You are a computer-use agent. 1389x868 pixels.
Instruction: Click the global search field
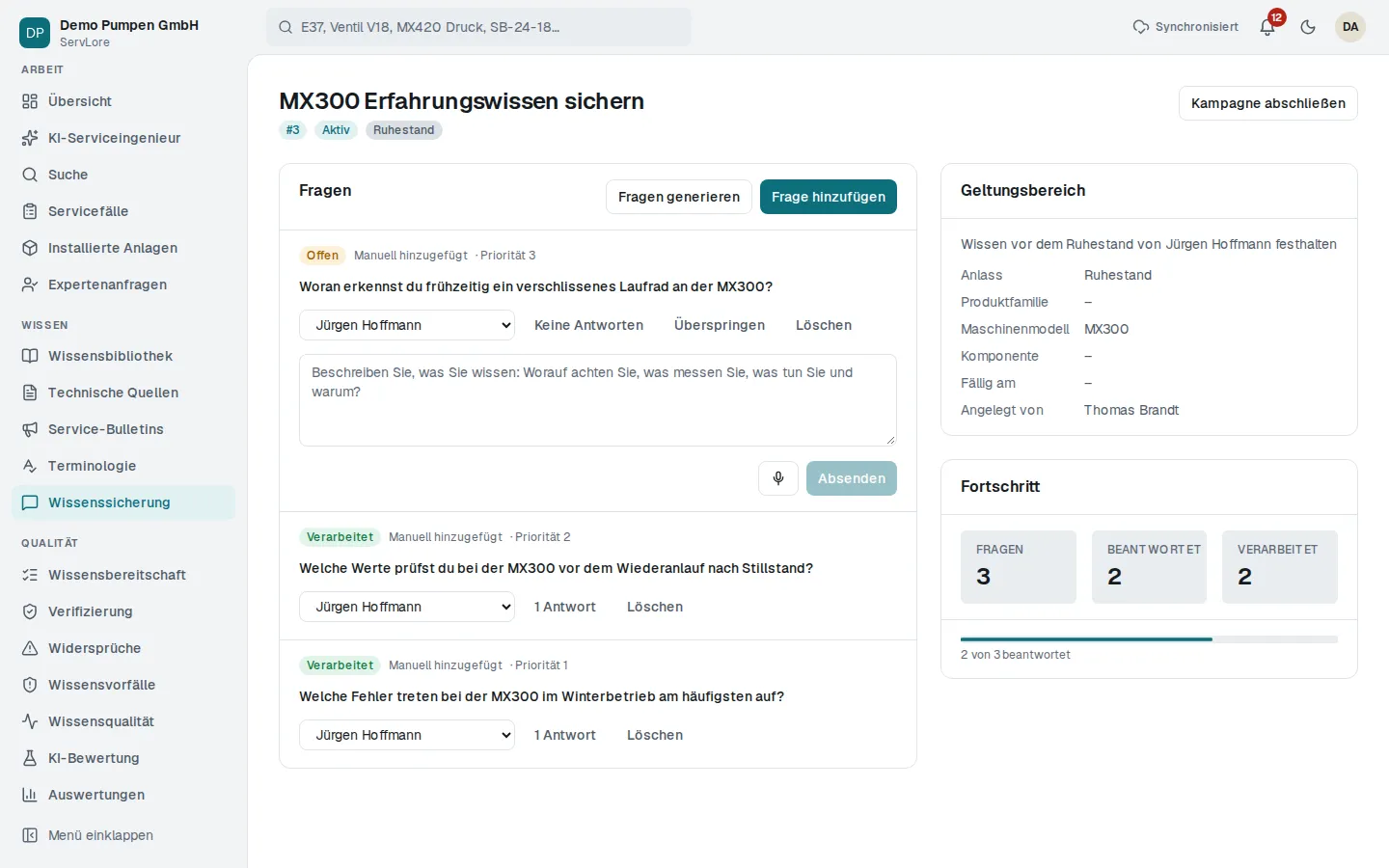coord(479,27)
